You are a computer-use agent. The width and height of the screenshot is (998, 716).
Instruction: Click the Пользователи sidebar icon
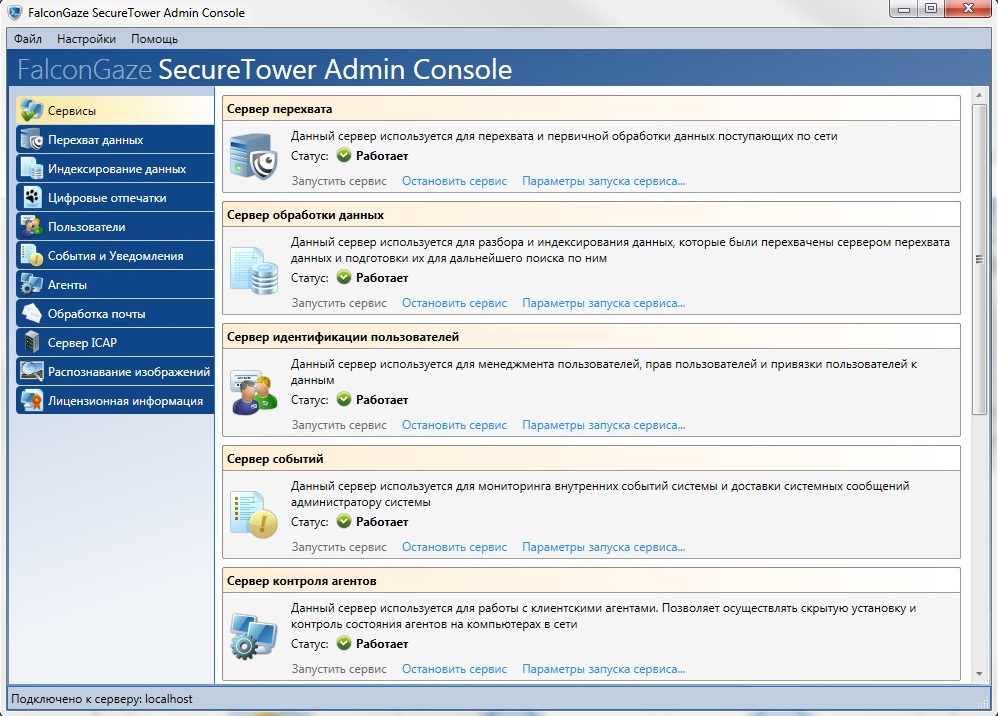click(x=31, y=227)
